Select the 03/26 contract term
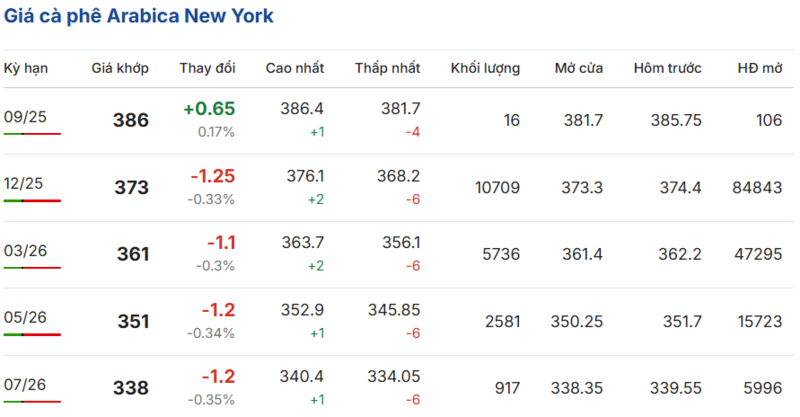The height and width of the screenshot is (417, 800). 25,251
